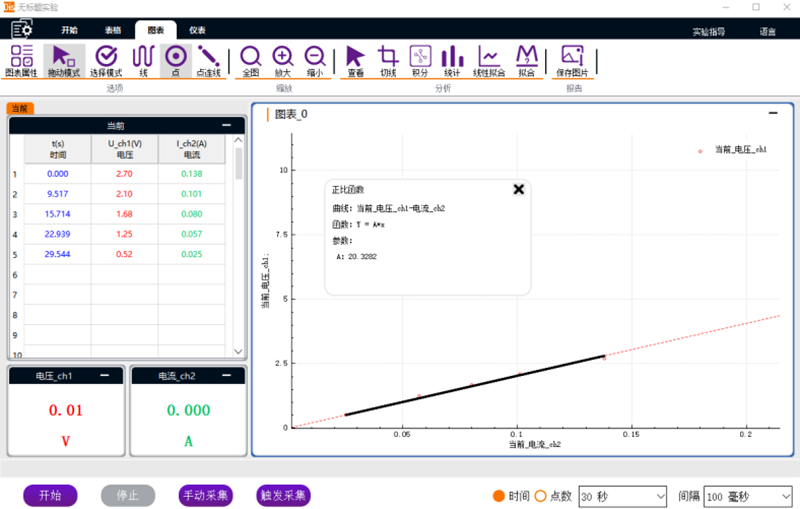The width and height of the screenshot is (800, 509).
Task: Select the voltage cell 0.52
Action: point(124,254)
